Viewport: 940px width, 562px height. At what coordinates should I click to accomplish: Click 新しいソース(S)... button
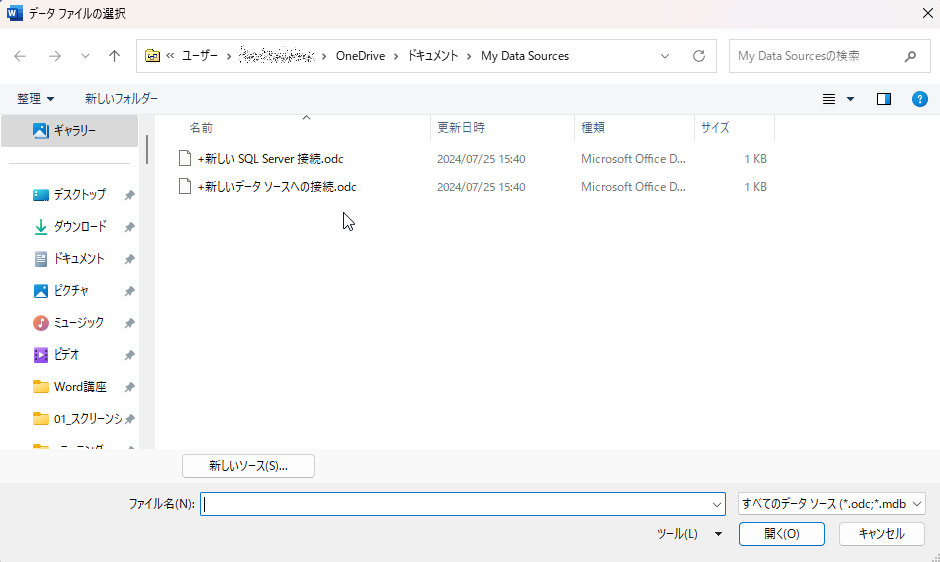248,466
